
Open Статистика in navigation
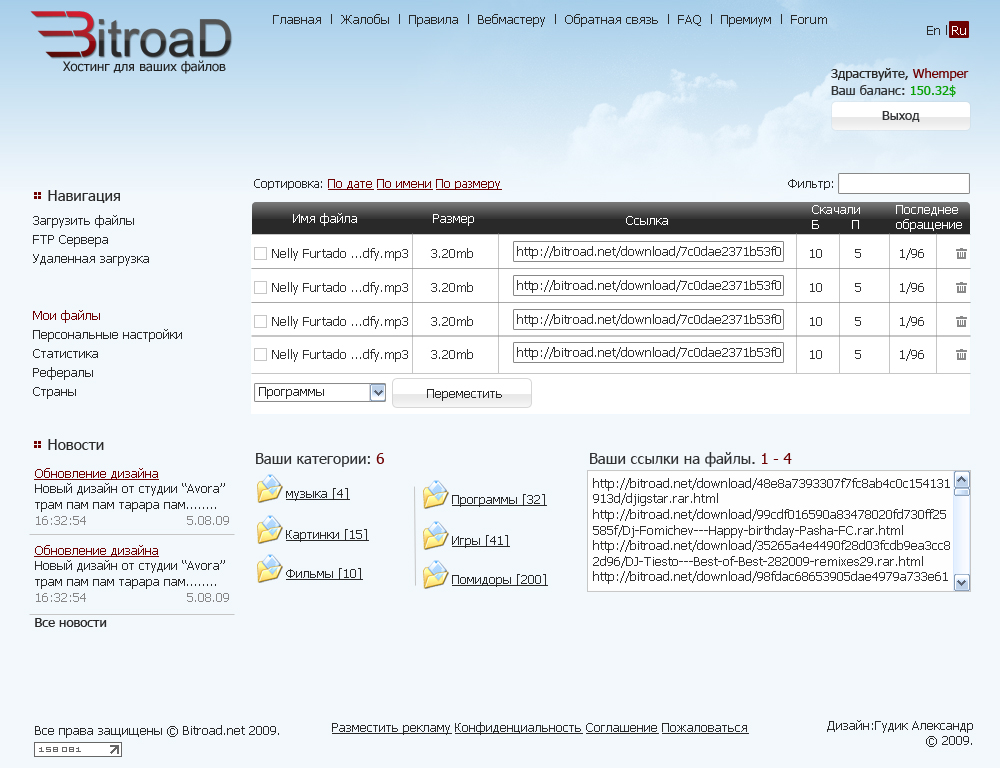coord(65,353)
